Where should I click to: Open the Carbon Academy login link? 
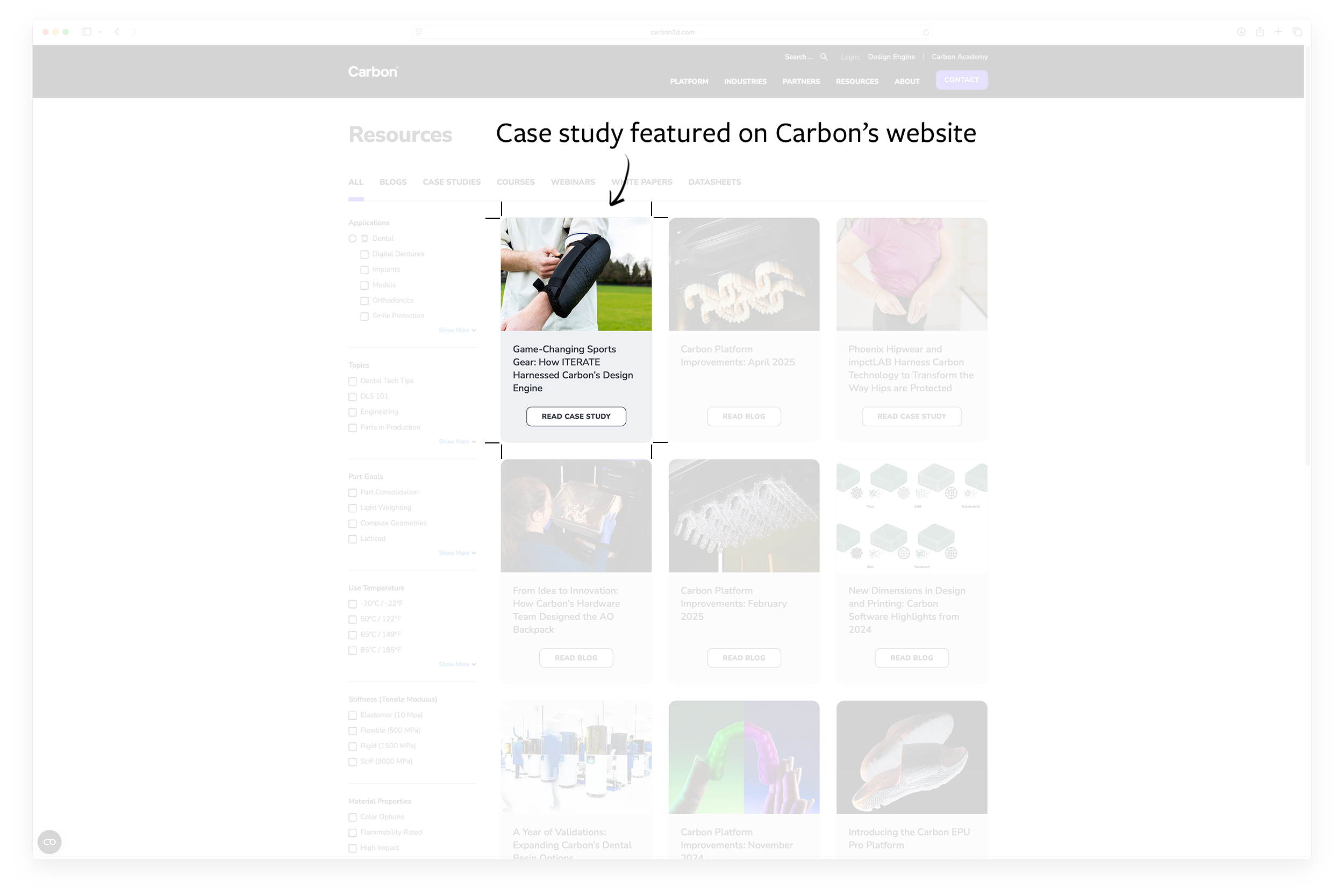(960, 57)
